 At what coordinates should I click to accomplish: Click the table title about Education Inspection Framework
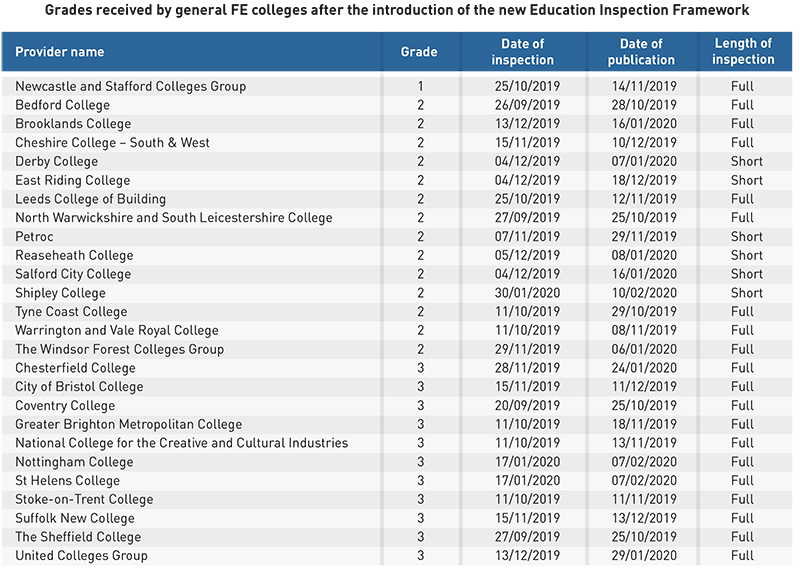tap(397, 10)
